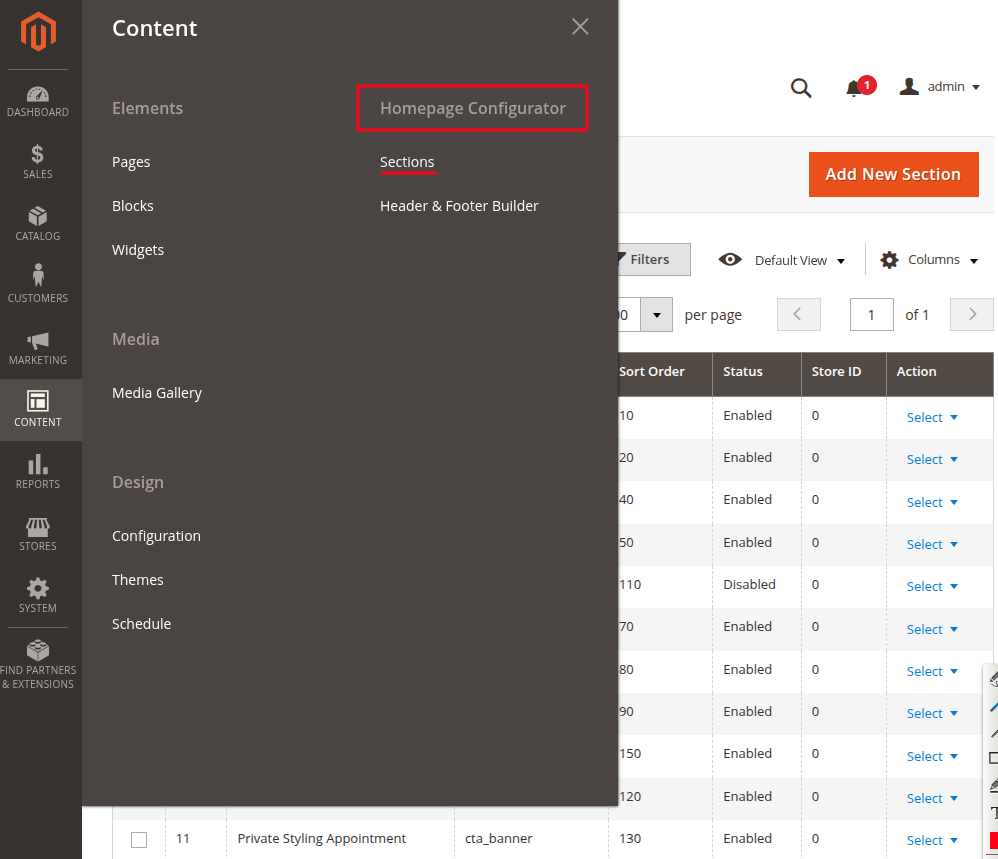Close the Content menu panel
The width and height of the screenshot is (998, 859).
pos(580,27)
